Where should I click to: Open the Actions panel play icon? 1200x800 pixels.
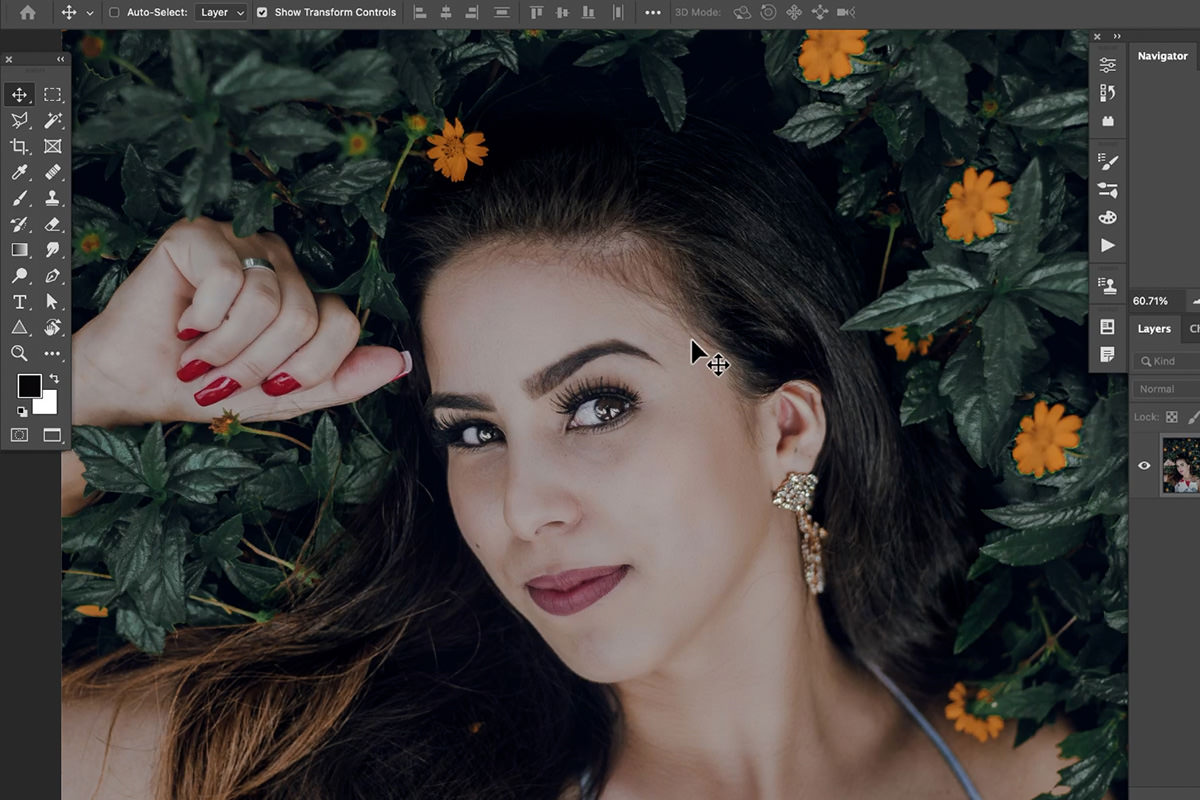tap(1108, 245)
